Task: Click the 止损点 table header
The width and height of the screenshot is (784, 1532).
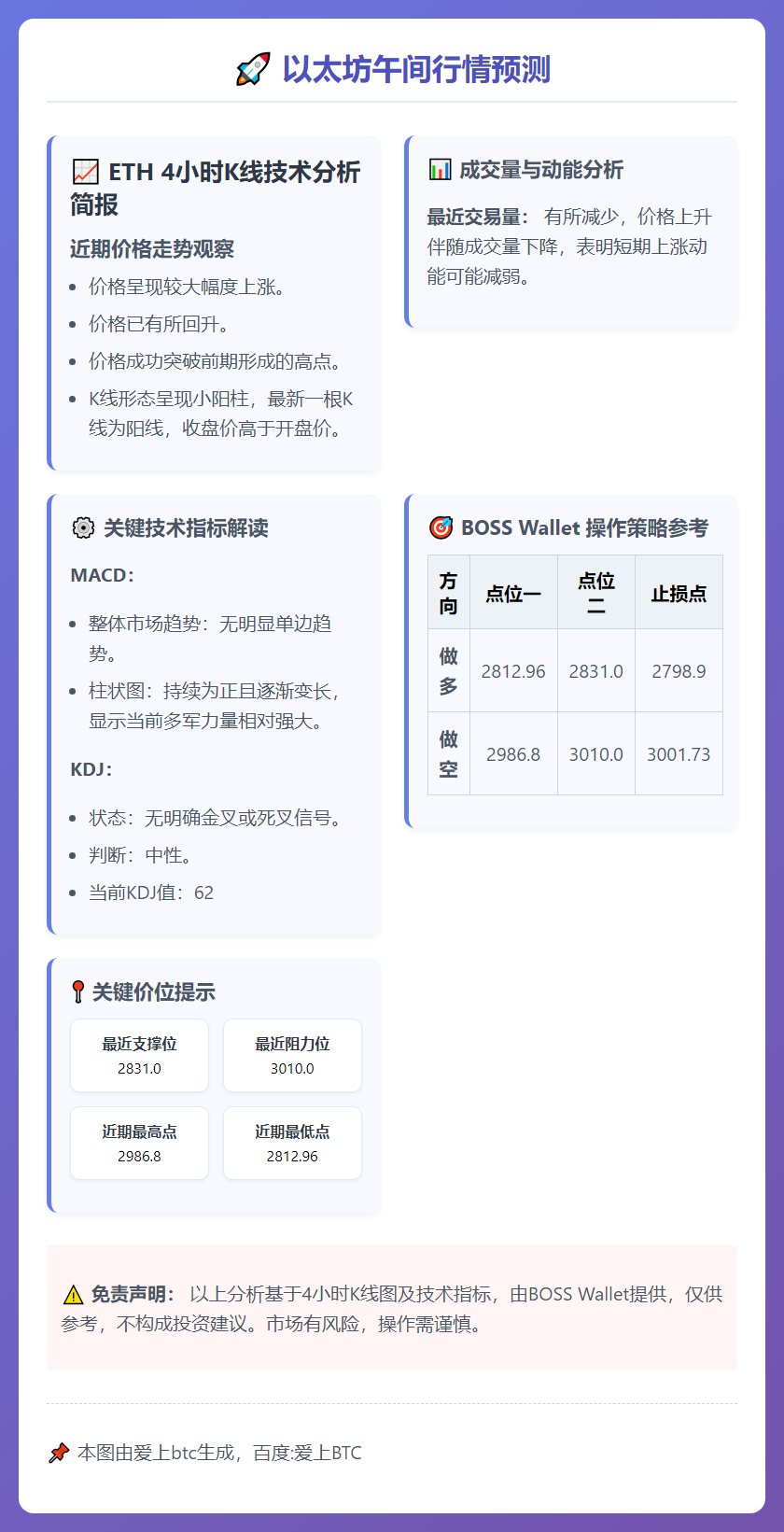Action: [679, 593]
